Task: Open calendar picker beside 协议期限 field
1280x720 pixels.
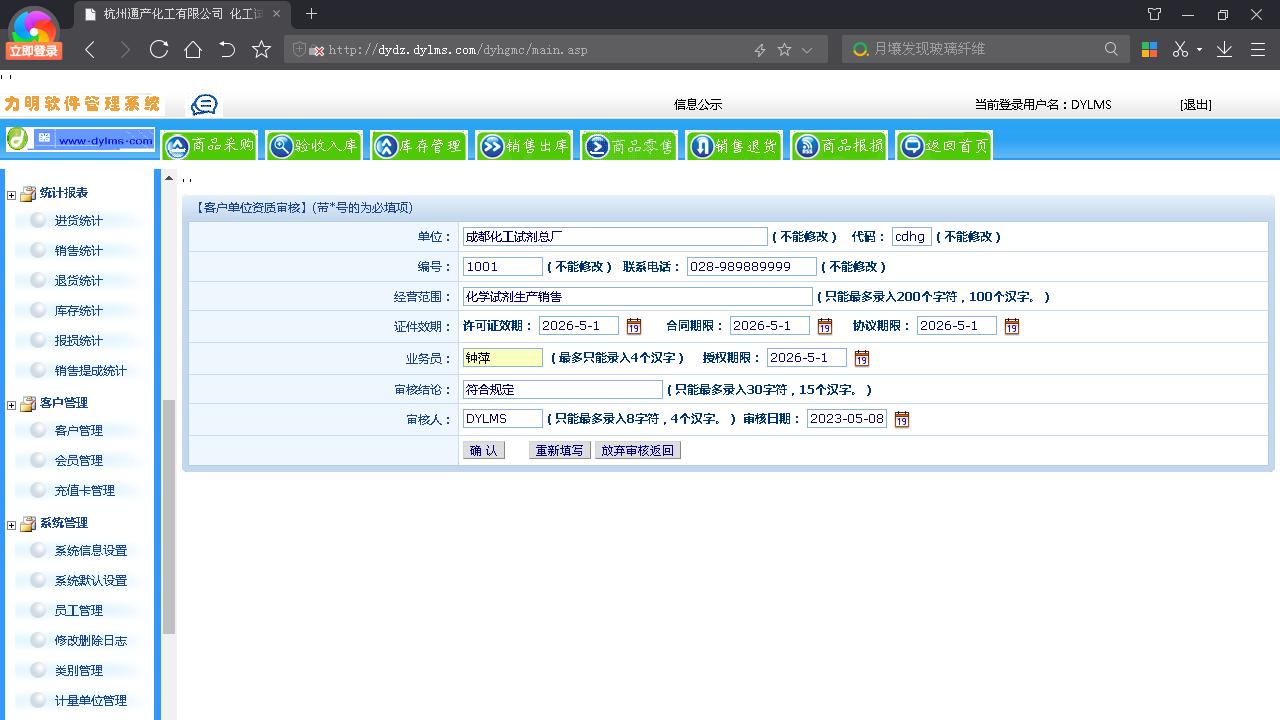Action: [1011, 326]
